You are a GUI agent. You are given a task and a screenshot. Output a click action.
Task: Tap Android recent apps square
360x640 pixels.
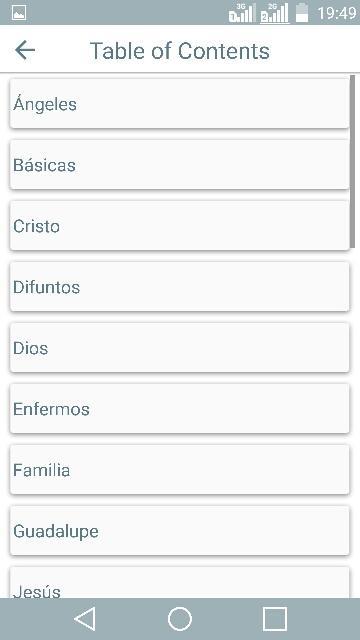tap(275, 619)
